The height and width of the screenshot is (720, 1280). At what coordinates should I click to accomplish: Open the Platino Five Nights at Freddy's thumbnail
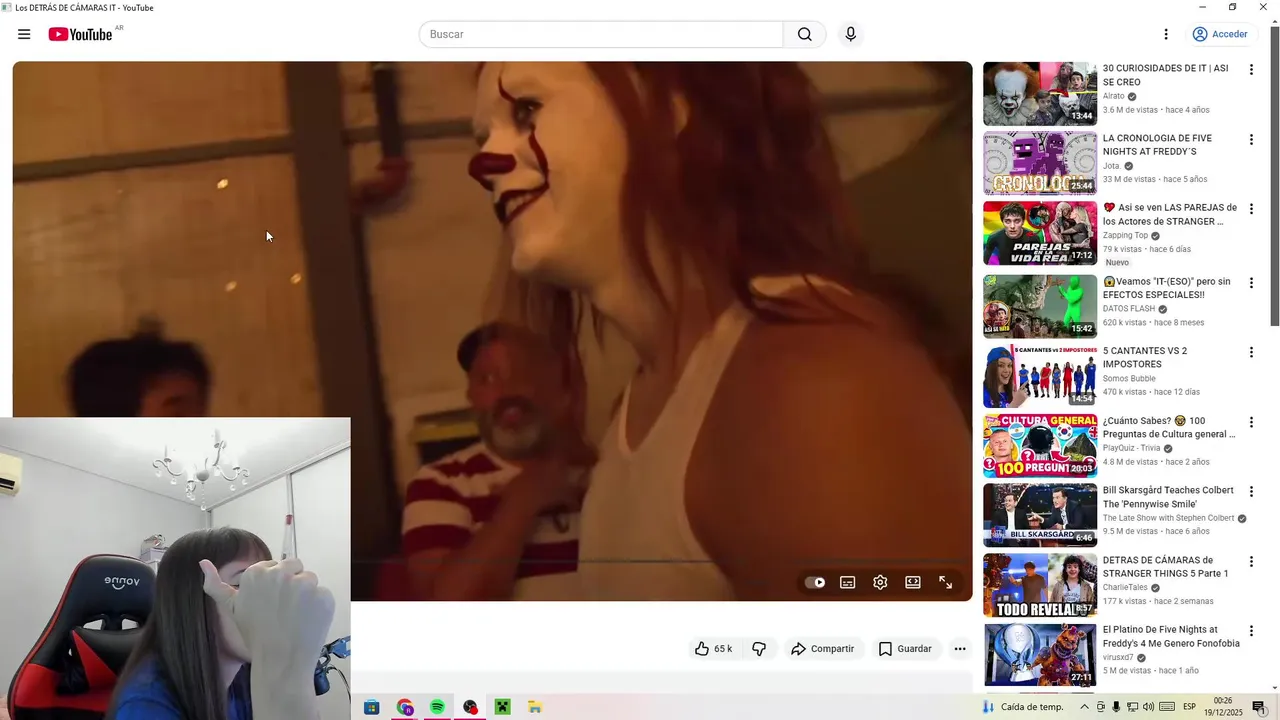click(x=1040, y=655)
